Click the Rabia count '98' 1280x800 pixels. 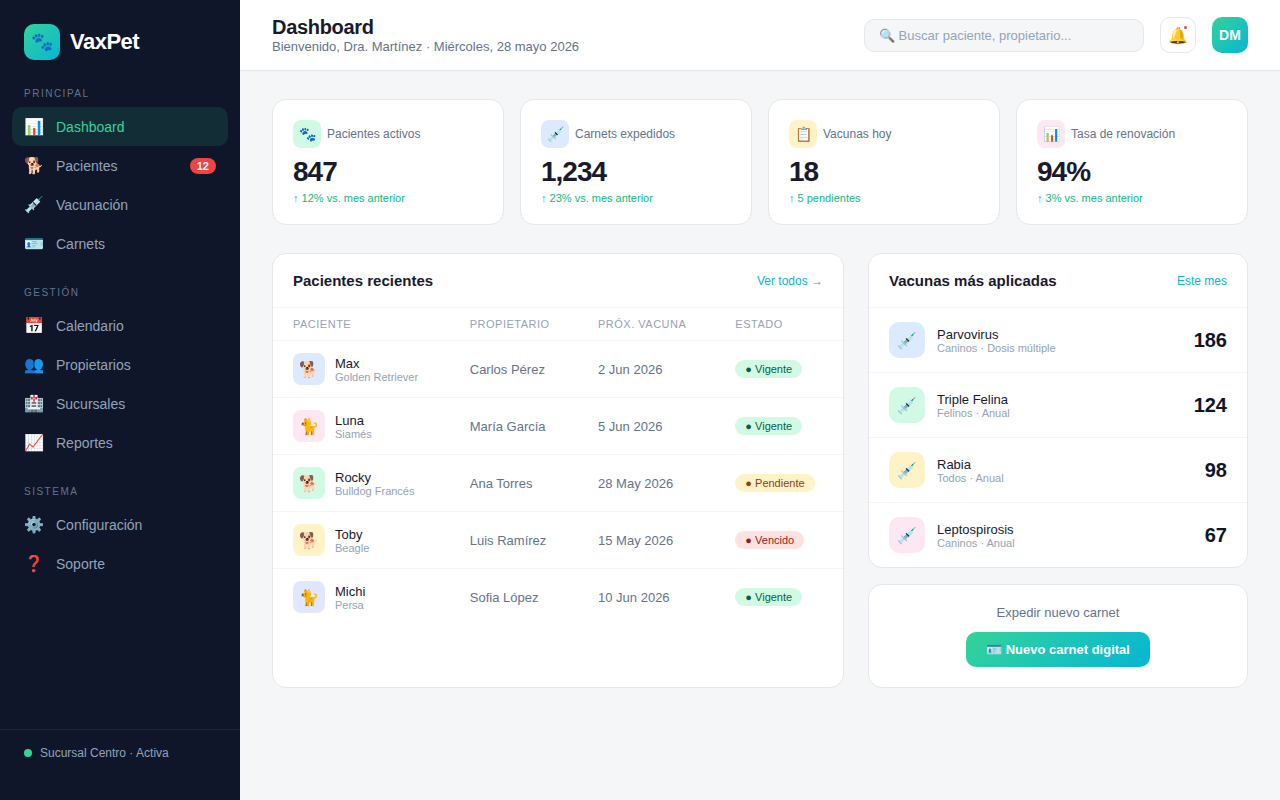pyautogui.click(x=1215, y=470)
